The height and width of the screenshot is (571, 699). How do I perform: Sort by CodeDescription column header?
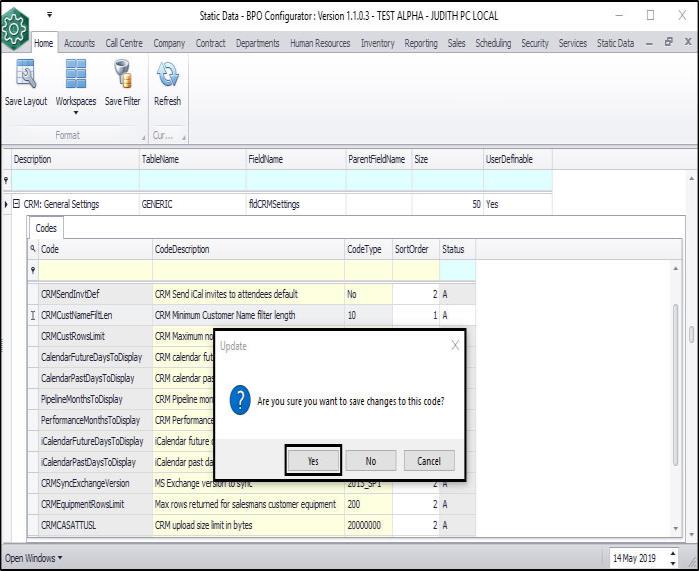[x=248, y=249]
